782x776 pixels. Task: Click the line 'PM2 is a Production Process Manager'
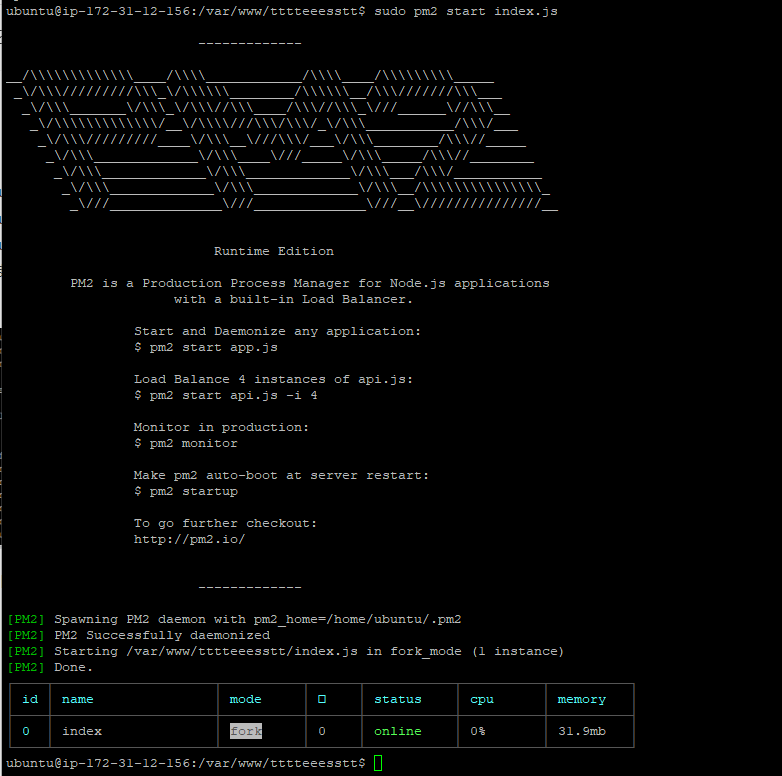coord(310,283)
